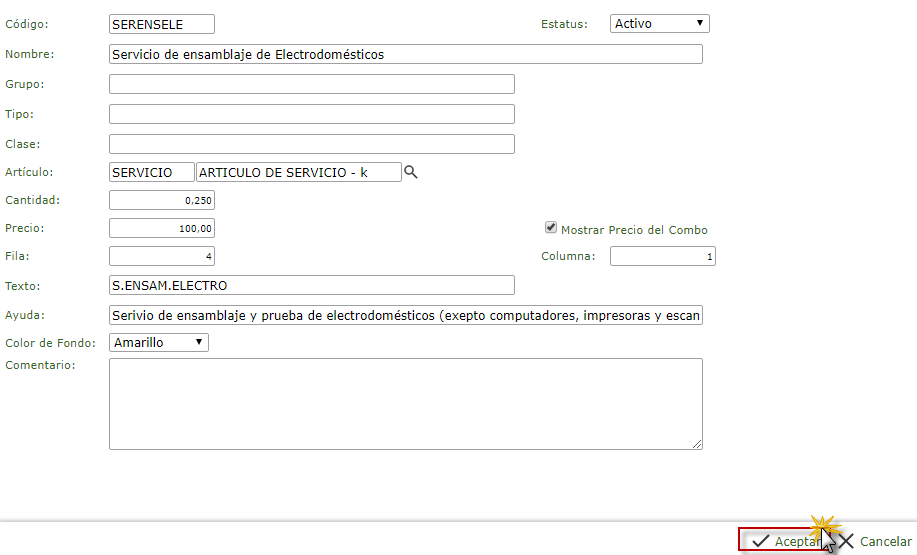
Task: Toggle the Mostrar Precio del Combo checkbox
Action: point(551,228)
